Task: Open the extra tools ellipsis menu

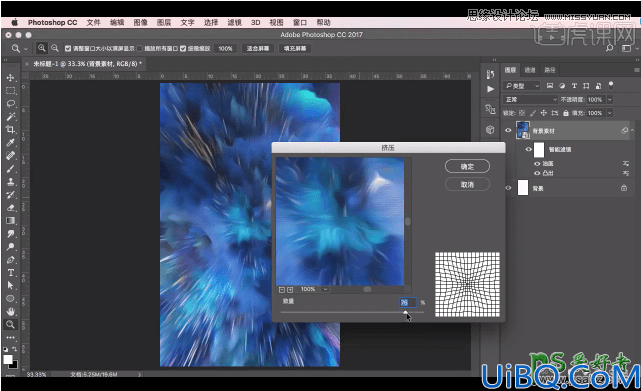Action: [11, 337]
